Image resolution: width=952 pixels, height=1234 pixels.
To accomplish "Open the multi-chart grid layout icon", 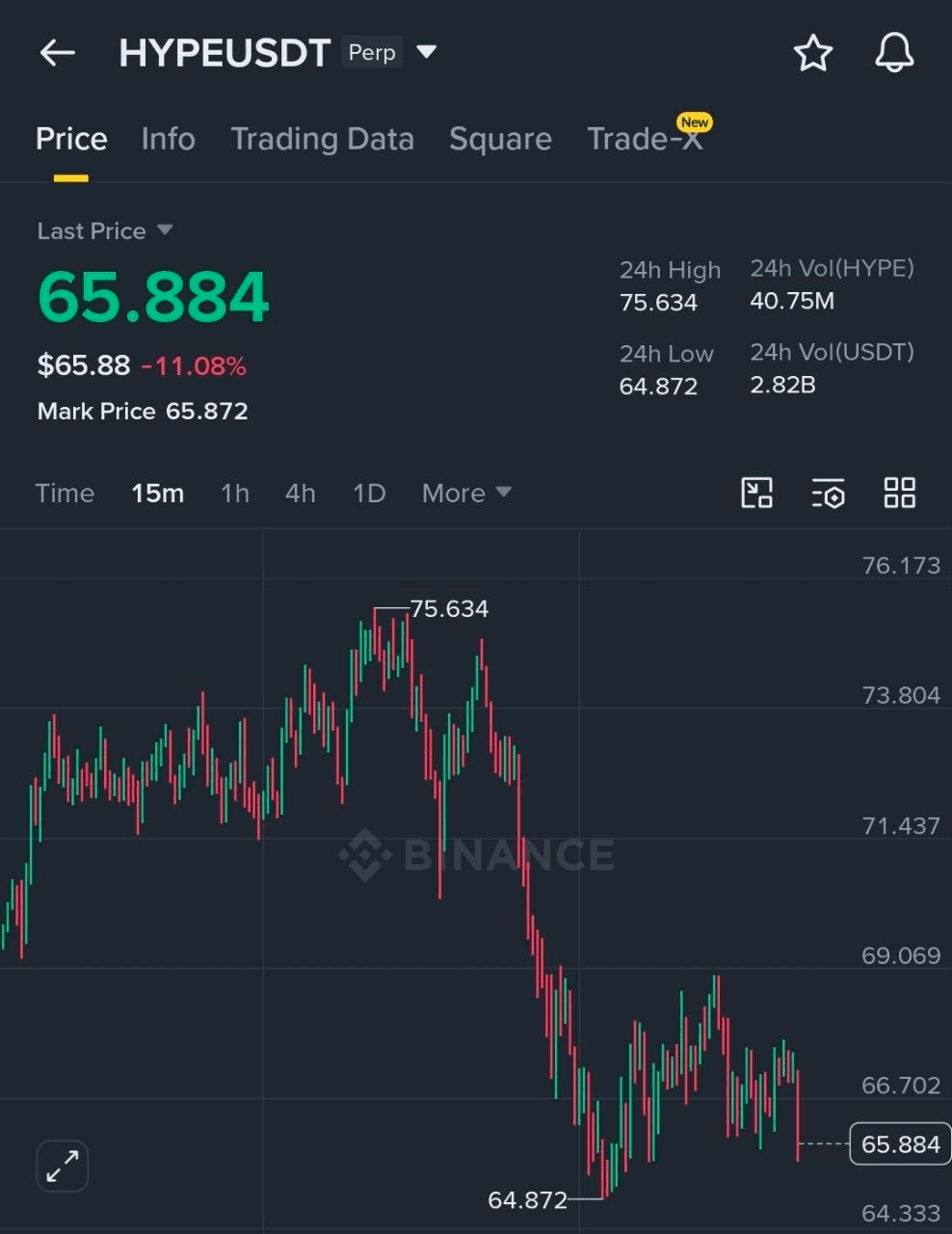I will tap(900, 493).
